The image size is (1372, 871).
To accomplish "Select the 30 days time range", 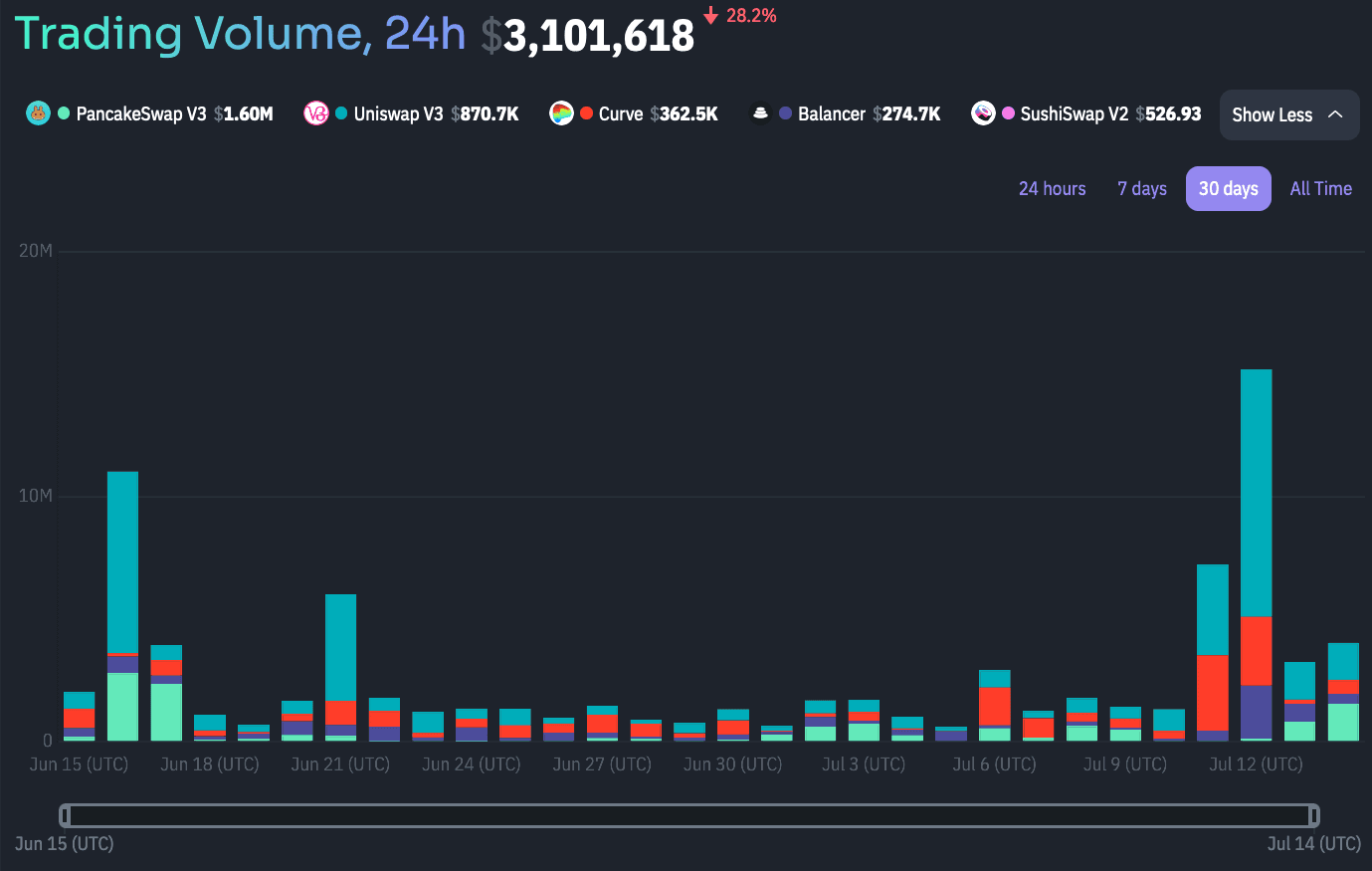I will coord(1228,188).
